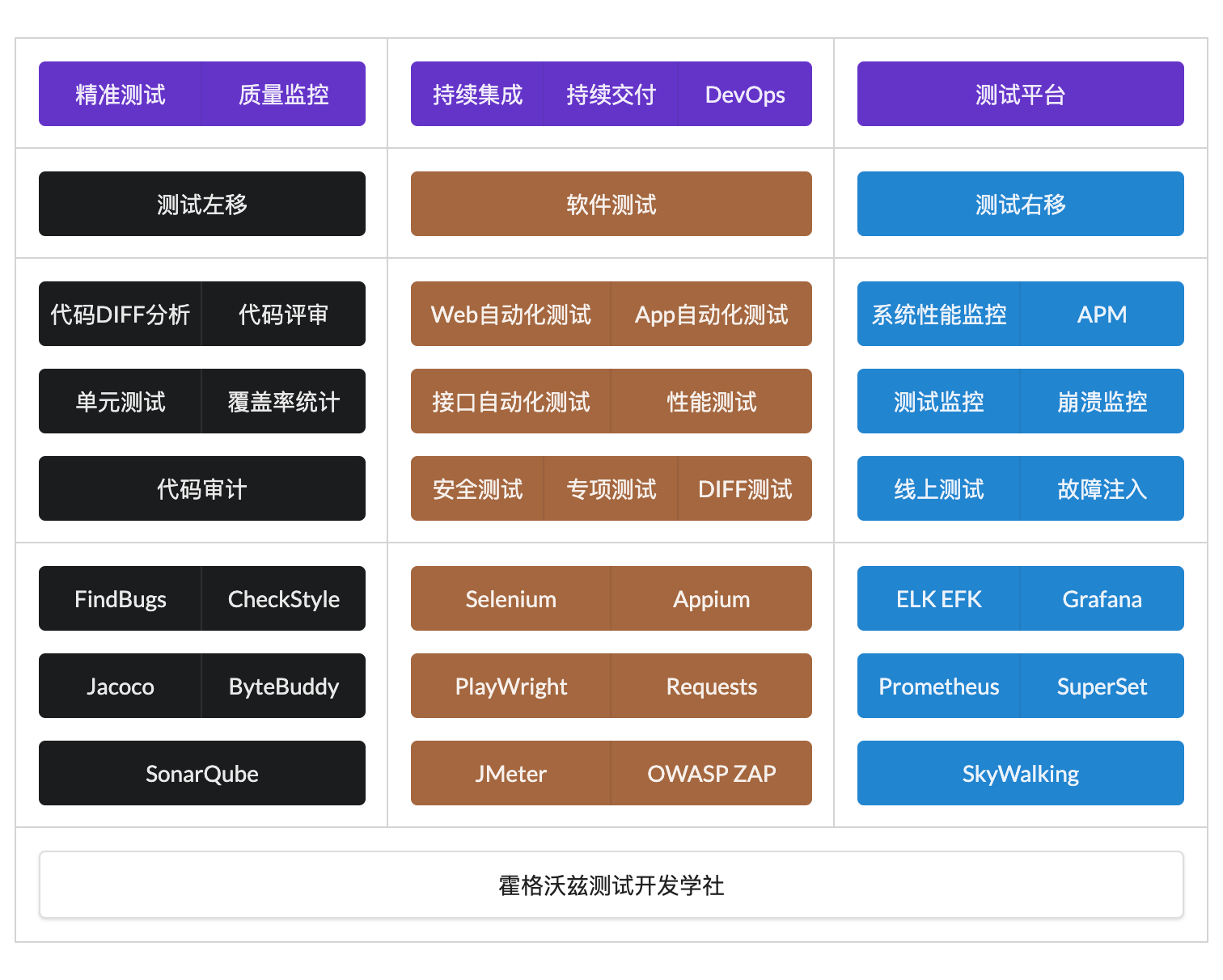This screenshot has width=1223, height=980.
Task: Select the Requests button
Action: (x=712, y=686)
